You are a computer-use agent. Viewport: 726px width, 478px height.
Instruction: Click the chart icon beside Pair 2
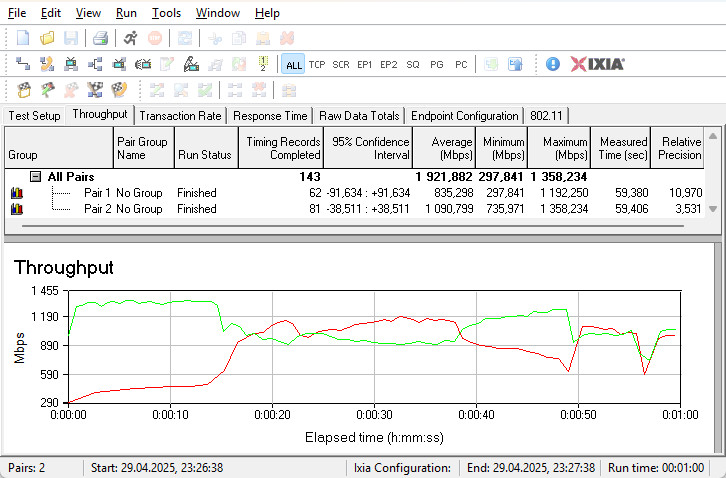point(17,209)
